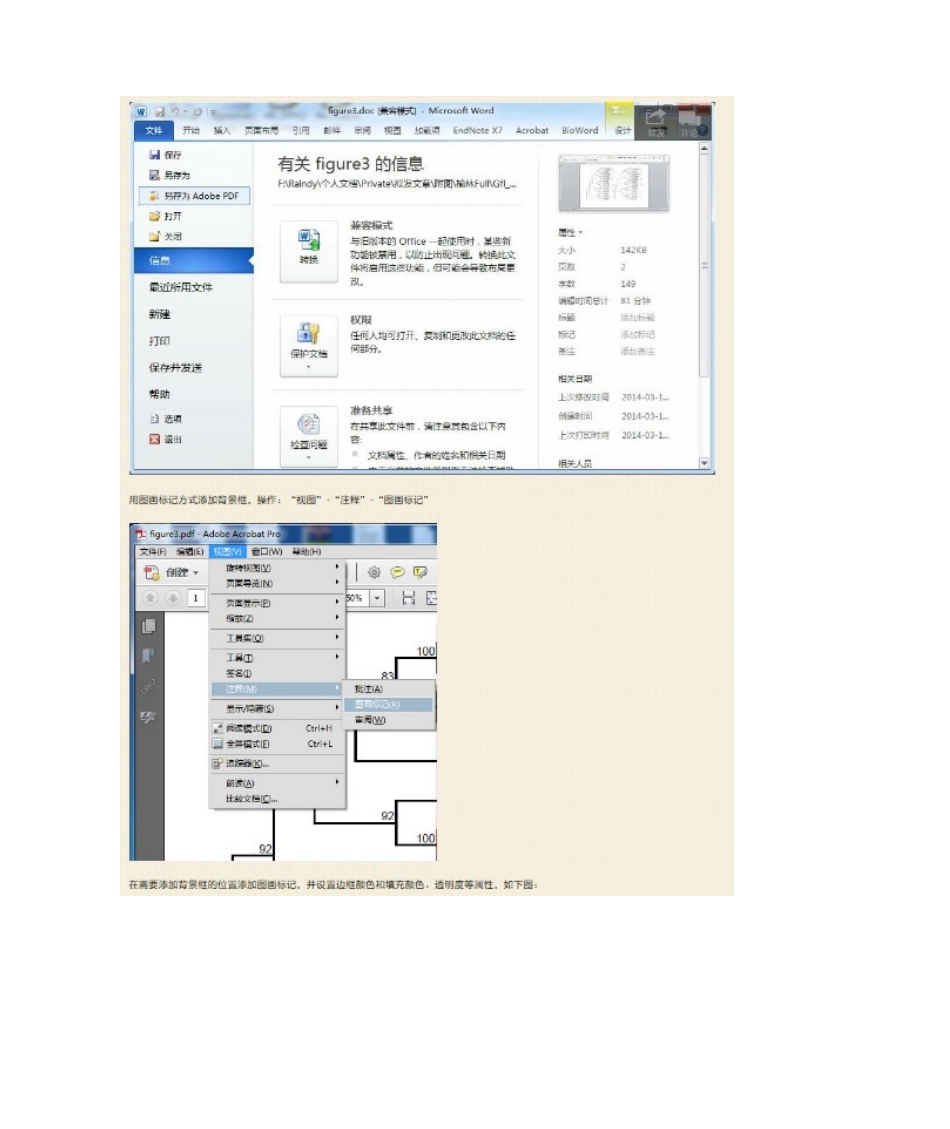Image resolution: width=950 pixels, height=1129 pixels.
Task: Click the highlight text tool icon
Action: click(x=420, y=572)
